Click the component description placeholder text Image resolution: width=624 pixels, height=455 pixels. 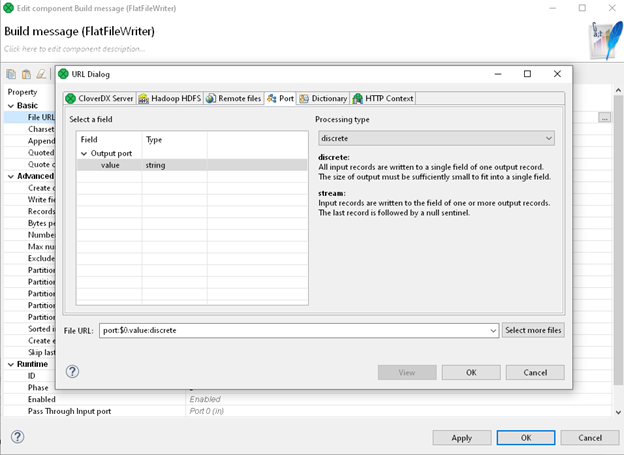point(74,49)
